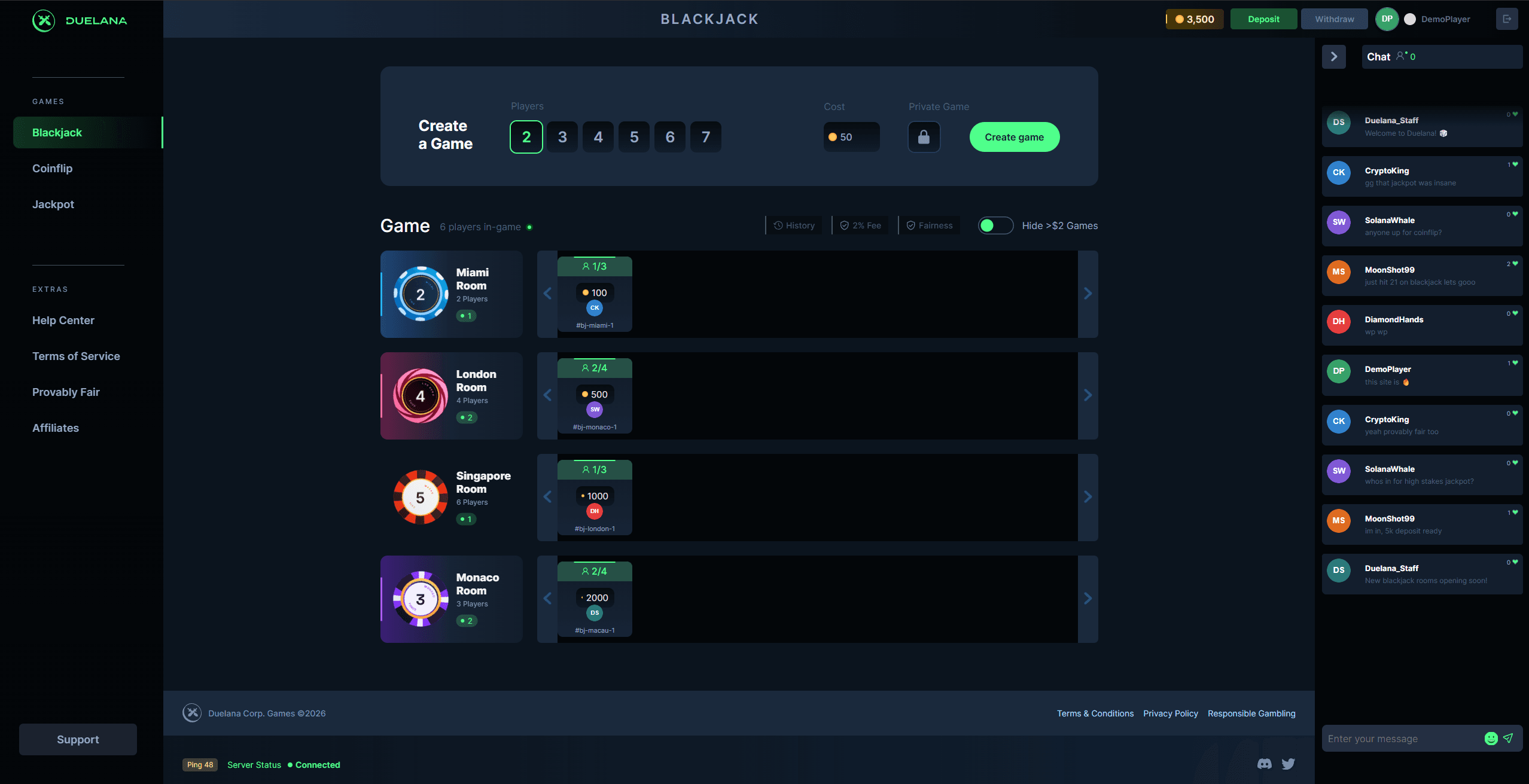Image resolution: width=1529 pixels, height=784 pixels.
Task: Click the Deposit button
Action: (x=1263, y=19)
